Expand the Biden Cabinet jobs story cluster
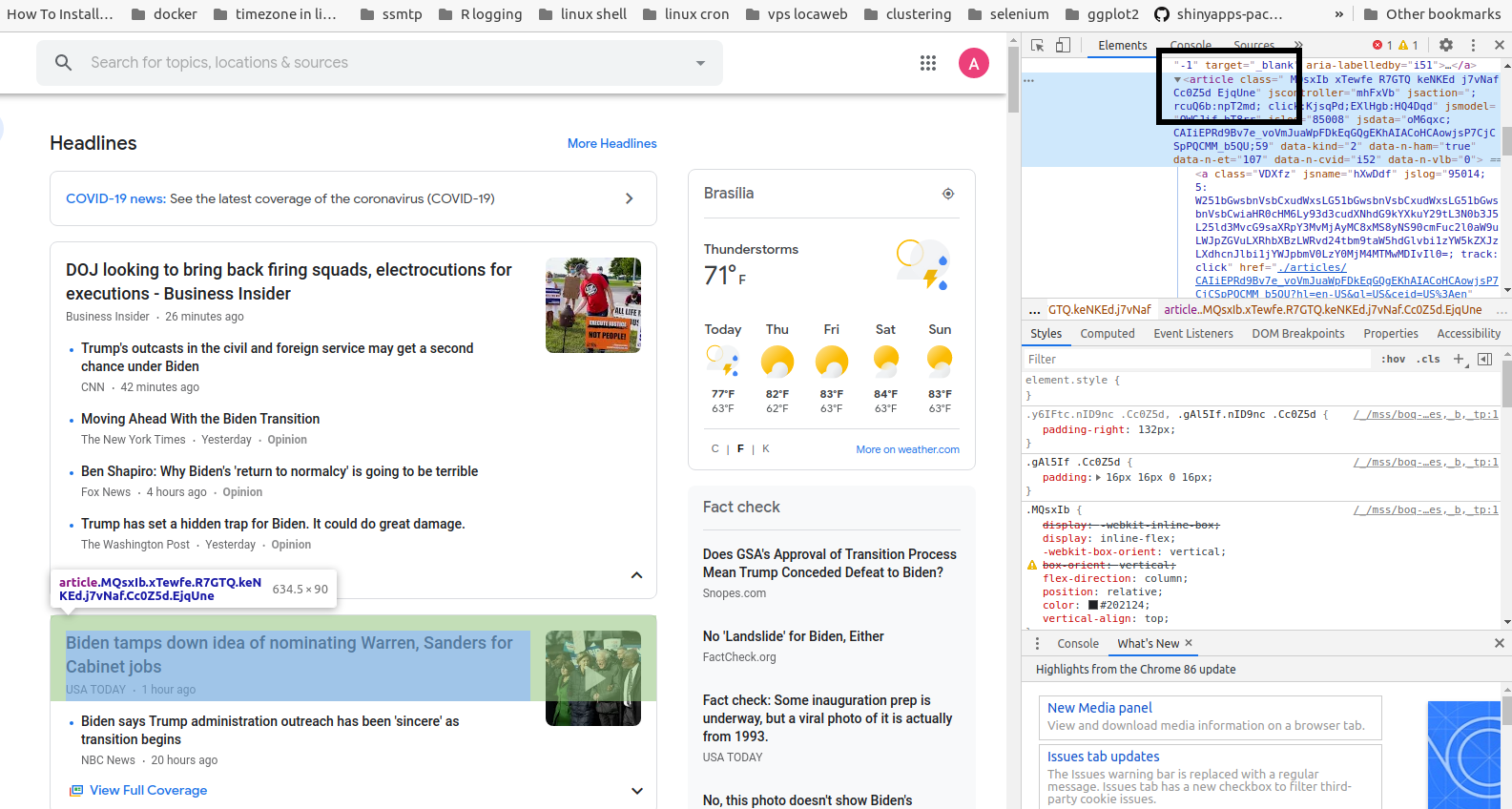The image size is (1512, 809). click(x=637, y=791)
